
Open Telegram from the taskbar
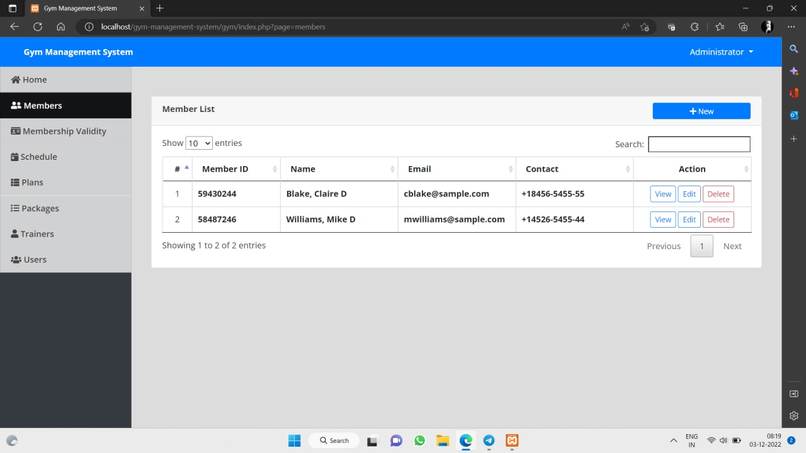click(x=489, y=441)
